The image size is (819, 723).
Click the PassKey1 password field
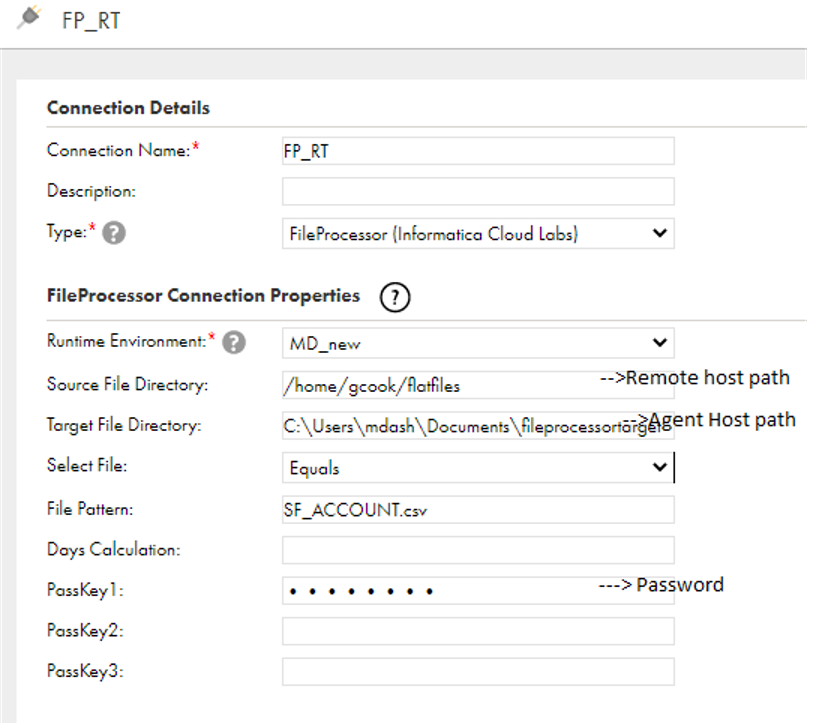(478, 591)
